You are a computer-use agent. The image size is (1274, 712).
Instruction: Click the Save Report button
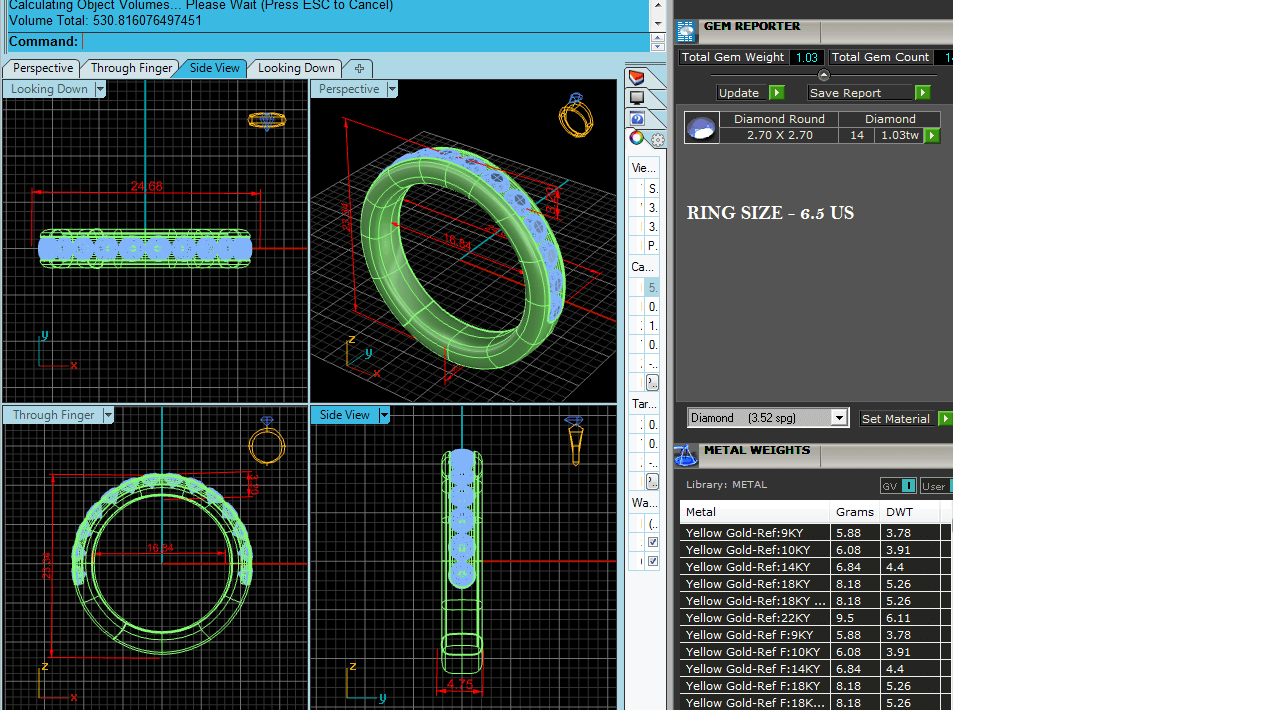tap(869, 93)
